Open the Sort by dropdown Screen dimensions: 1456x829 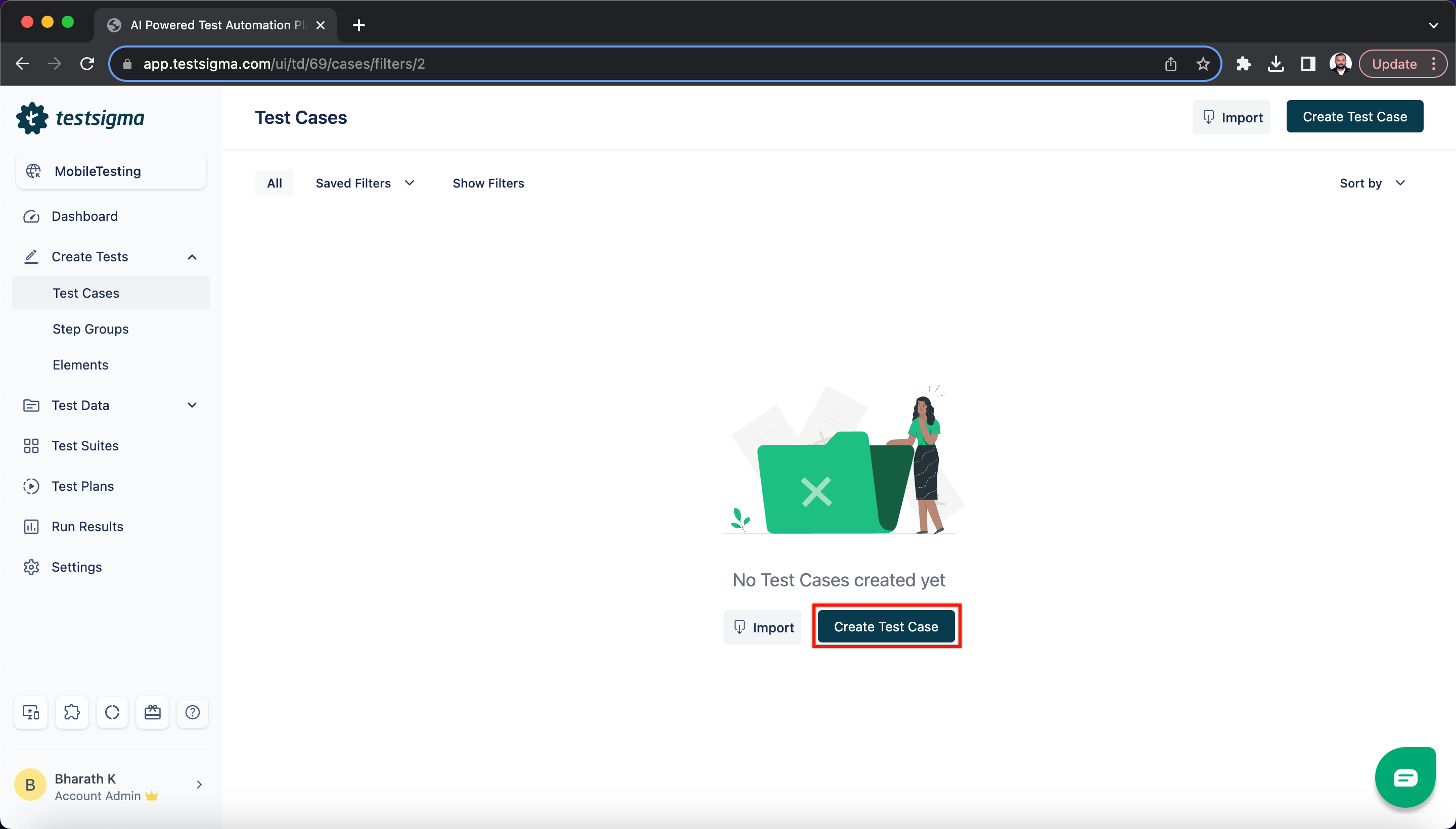pos(1372,183)
